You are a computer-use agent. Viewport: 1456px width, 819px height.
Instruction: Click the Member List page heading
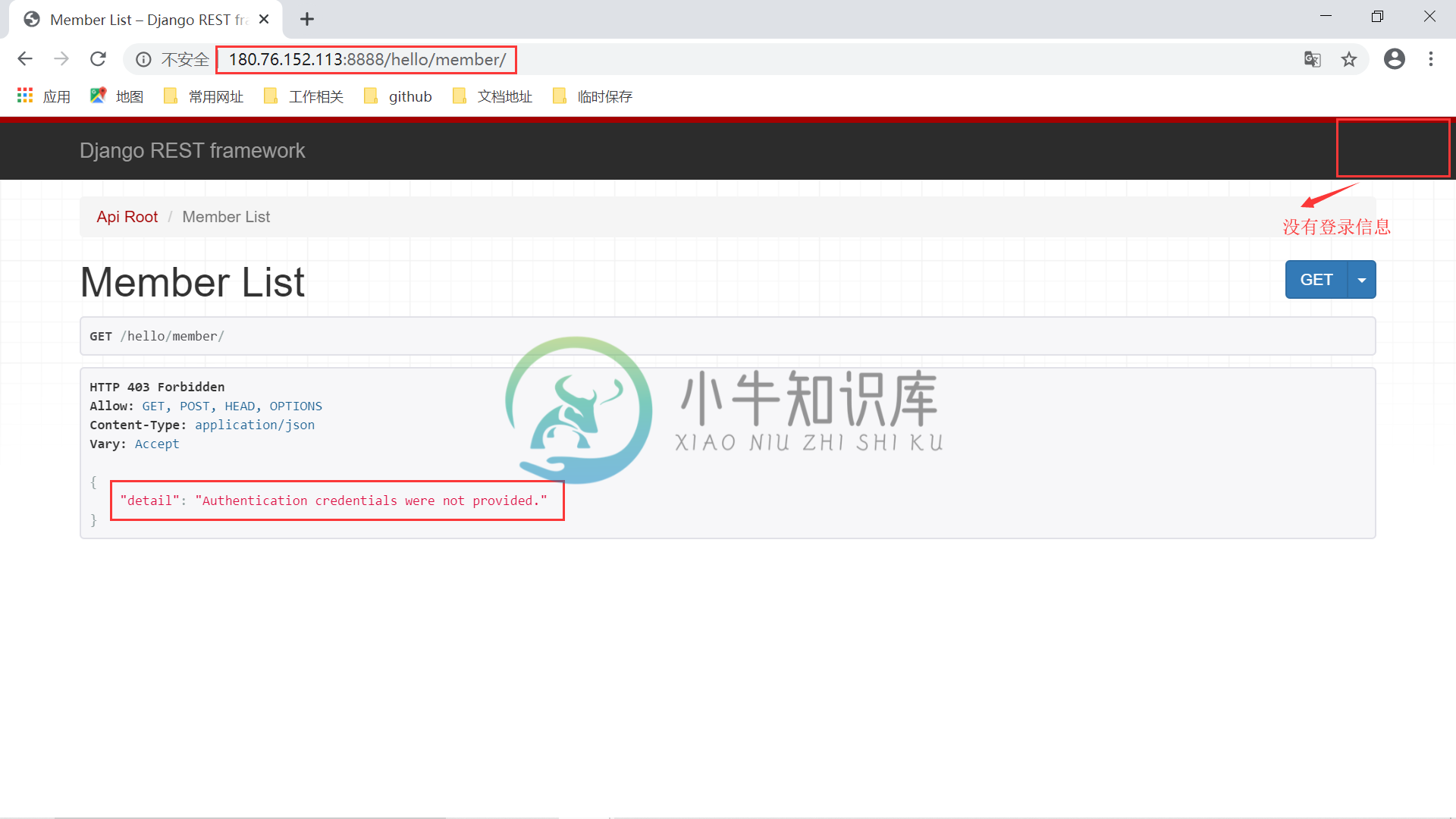click(192, 282)
